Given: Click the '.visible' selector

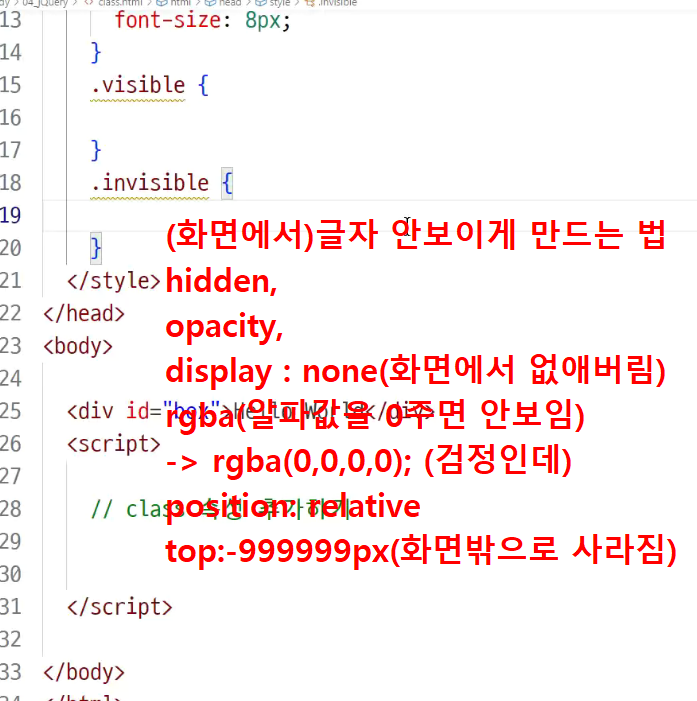Looking at the screenshot, I should click(138, 85).
